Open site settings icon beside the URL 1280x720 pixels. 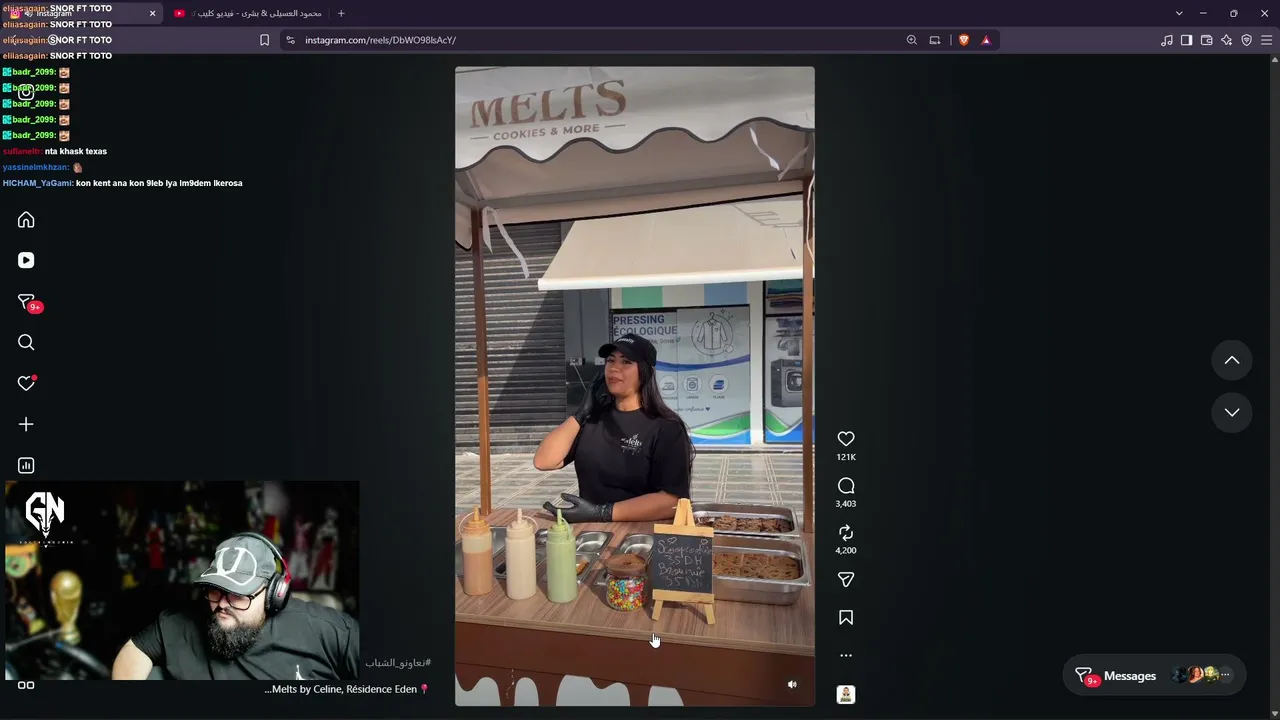(x=290, y=40)
